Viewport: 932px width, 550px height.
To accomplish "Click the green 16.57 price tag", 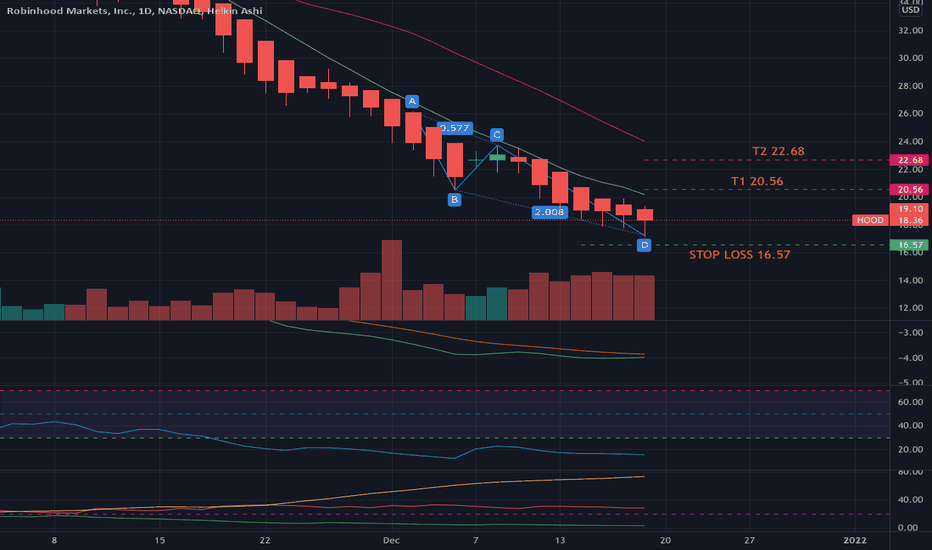I will point(909,245).
